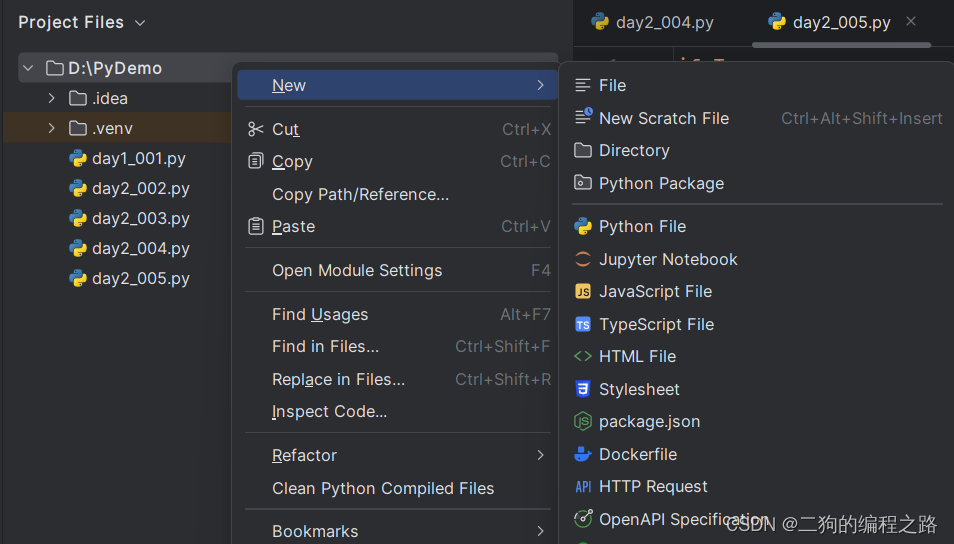
Task: Click the Jupyter Notebook icon
Action: click(x=583, y=259)
